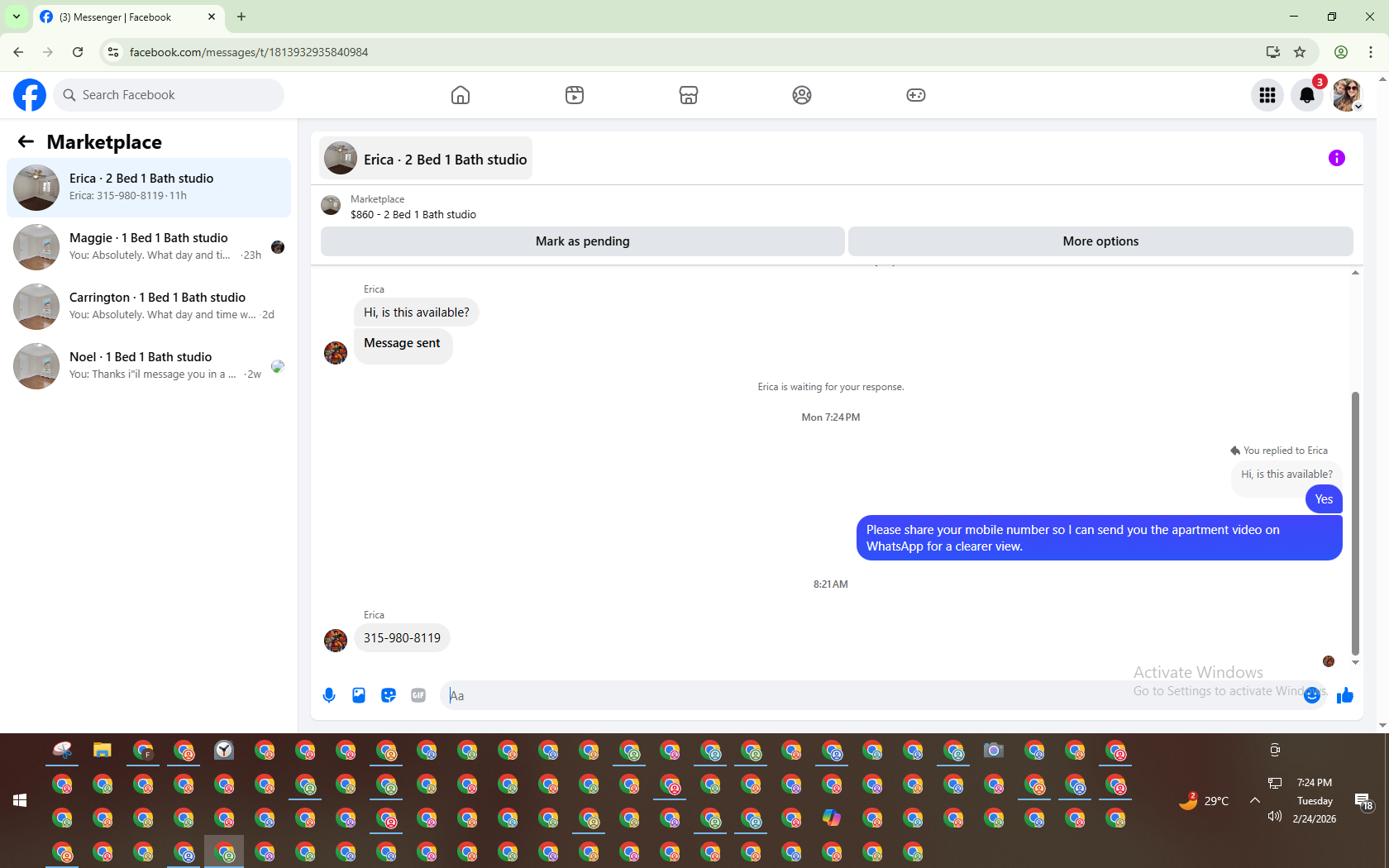
Task: Open the Facebook menu grid icon
Action: (x=1267, y=95)
